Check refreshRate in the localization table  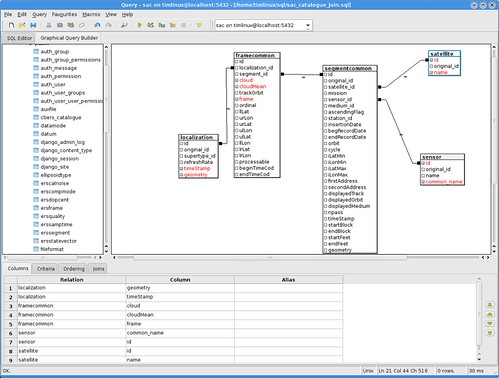182,162
